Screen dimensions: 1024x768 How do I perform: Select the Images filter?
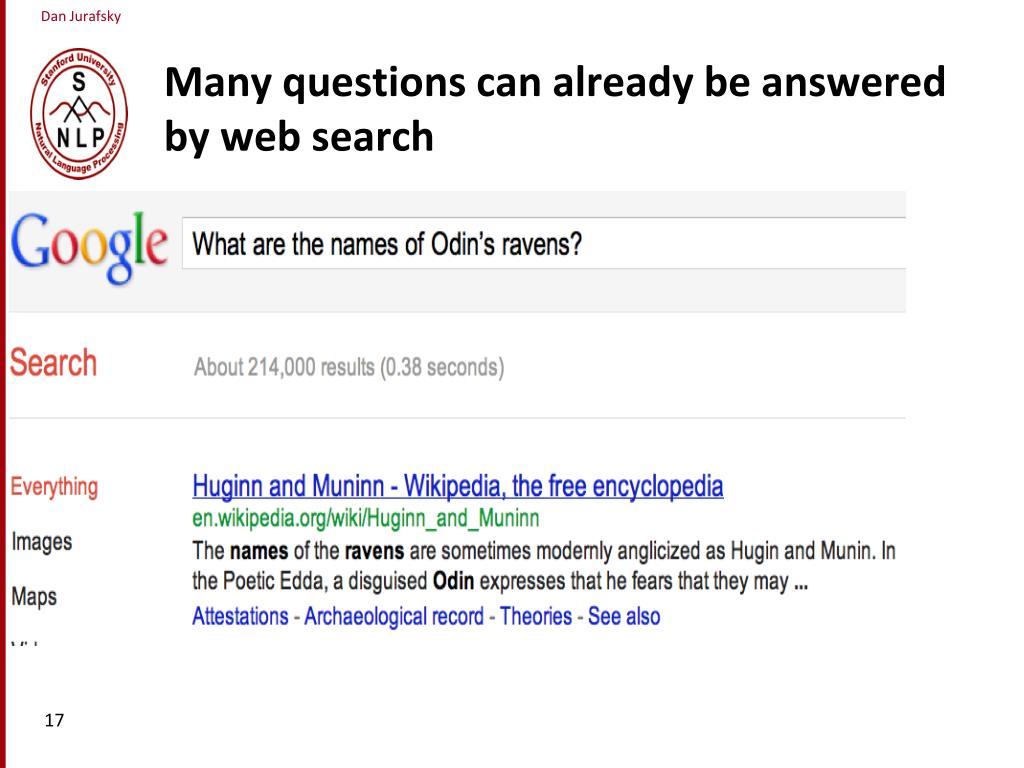click(x=42, y=542)
